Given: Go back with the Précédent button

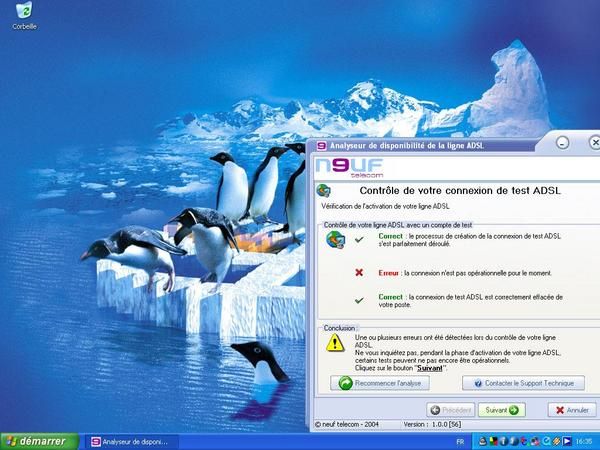Looking at the screenshot, I should click(450, 410).
